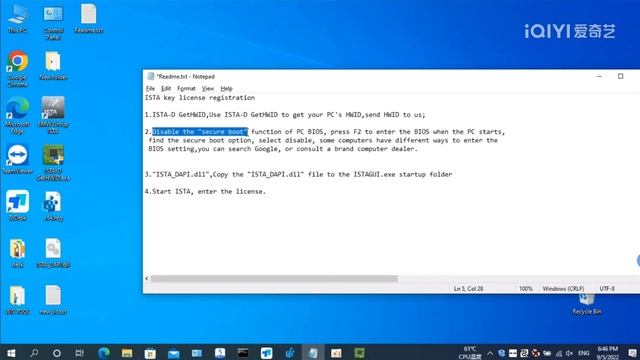Image resolution: width=640 pixels, height=360 pixels.
Task: Open the Mail app from taskbar
Action: point(173,353)
